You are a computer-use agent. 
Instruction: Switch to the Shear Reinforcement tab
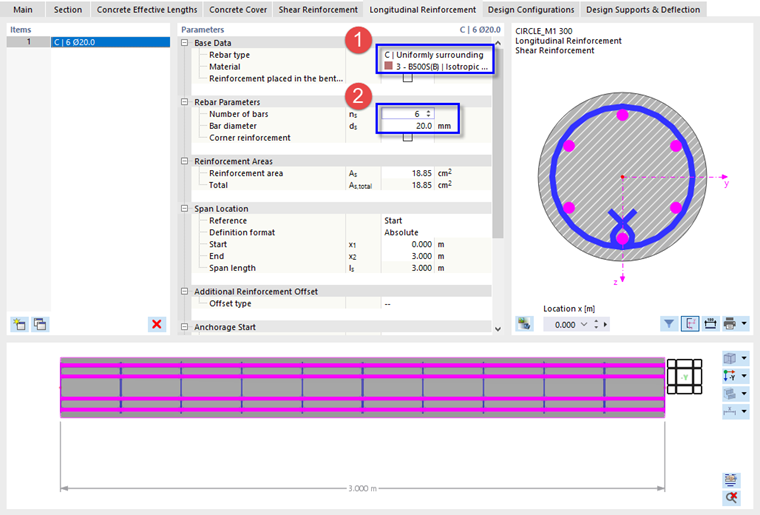[x=318, y=10]
